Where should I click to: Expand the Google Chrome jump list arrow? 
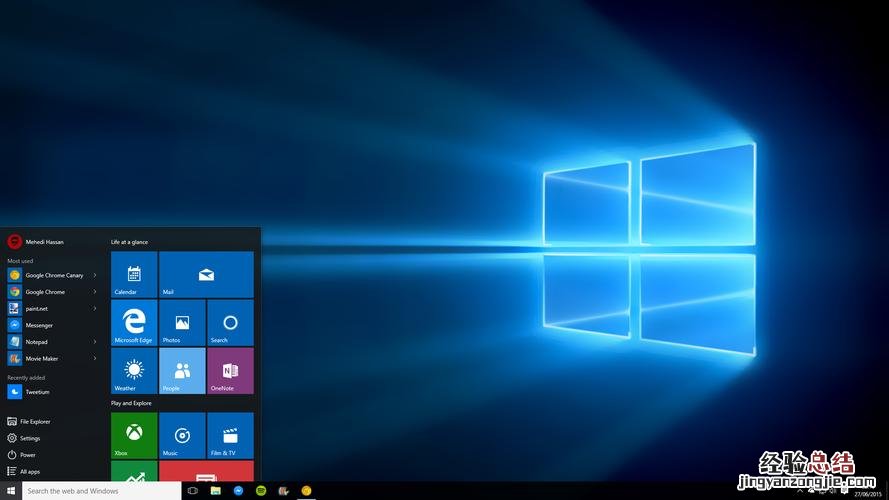[95, 292]
